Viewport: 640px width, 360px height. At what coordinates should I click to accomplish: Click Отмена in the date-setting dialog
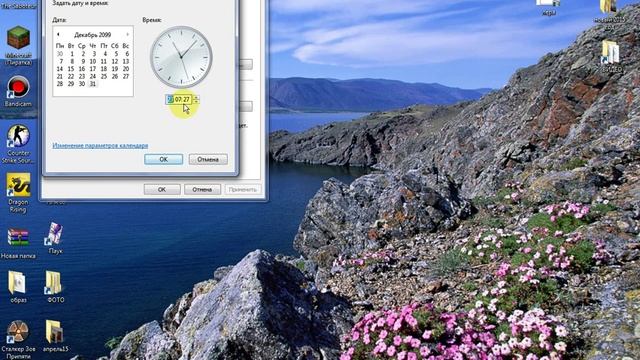(x=208, y=159)
